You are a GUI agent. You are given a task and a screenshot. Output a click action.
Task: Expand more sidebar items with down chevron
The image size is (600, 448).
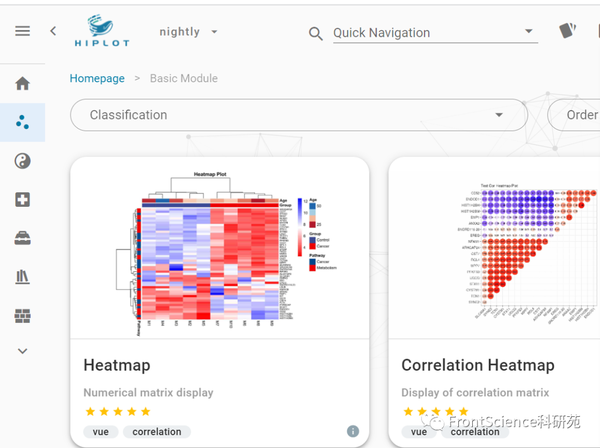pyautogui.click(x=22, y=351)
